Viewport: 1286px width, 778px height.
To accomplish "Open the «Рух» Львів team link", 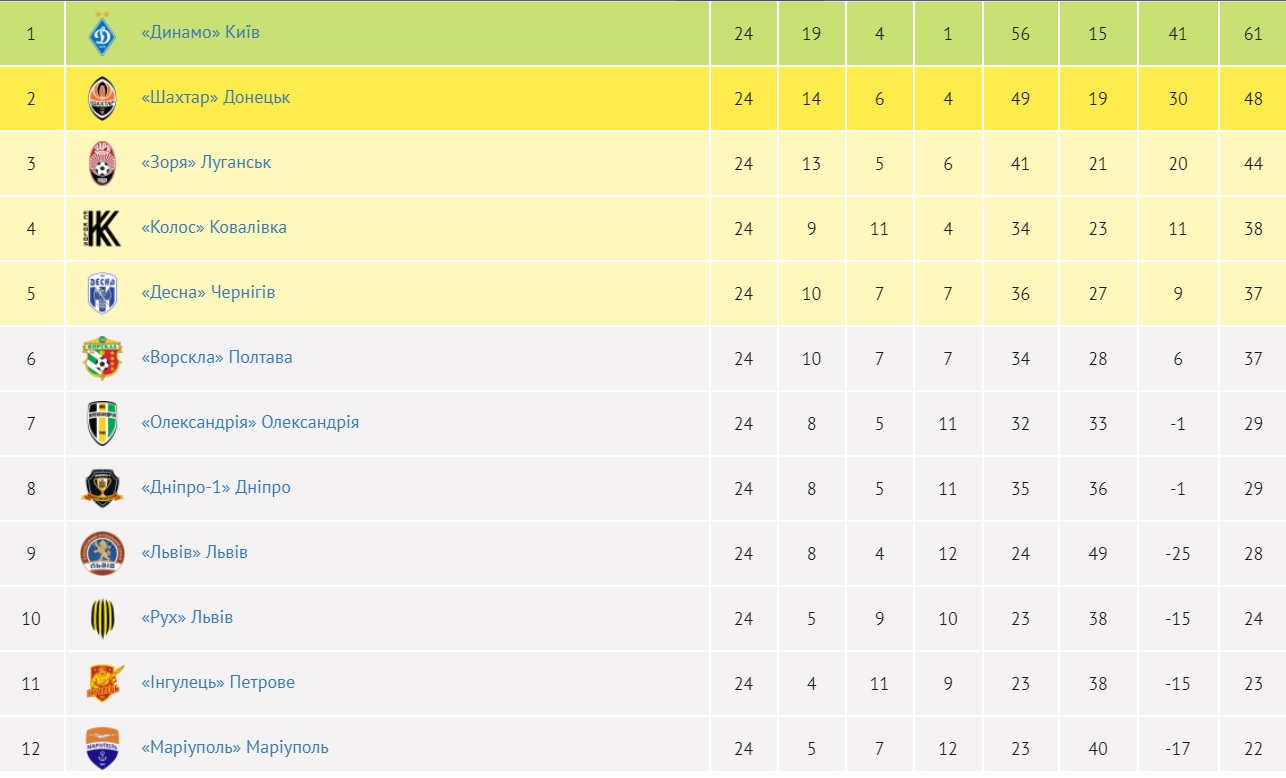I will 187,618.
